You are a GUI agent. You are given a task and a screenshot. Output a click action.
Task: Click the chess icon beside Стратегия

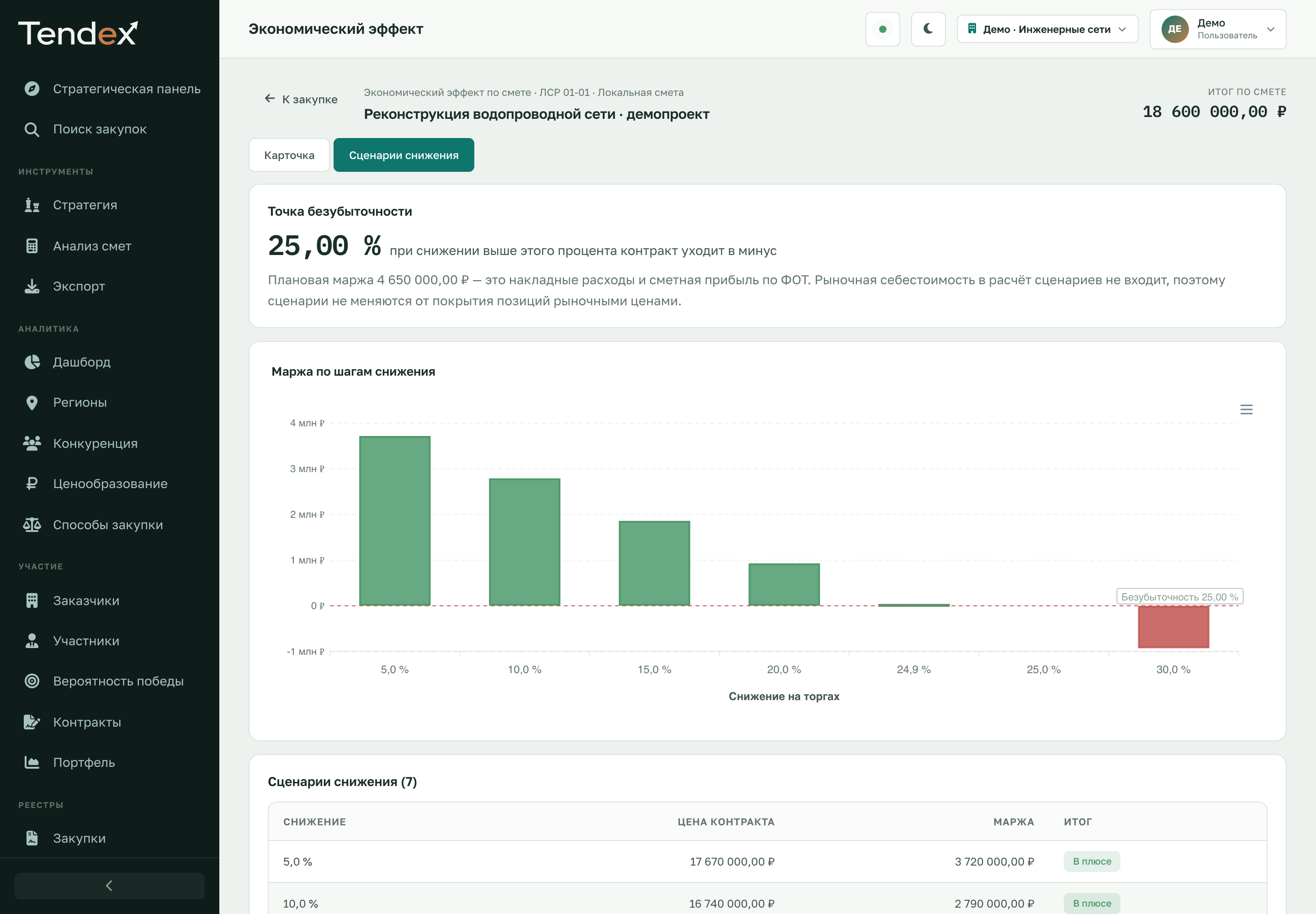pyautogui.click(x=32, y=205)
